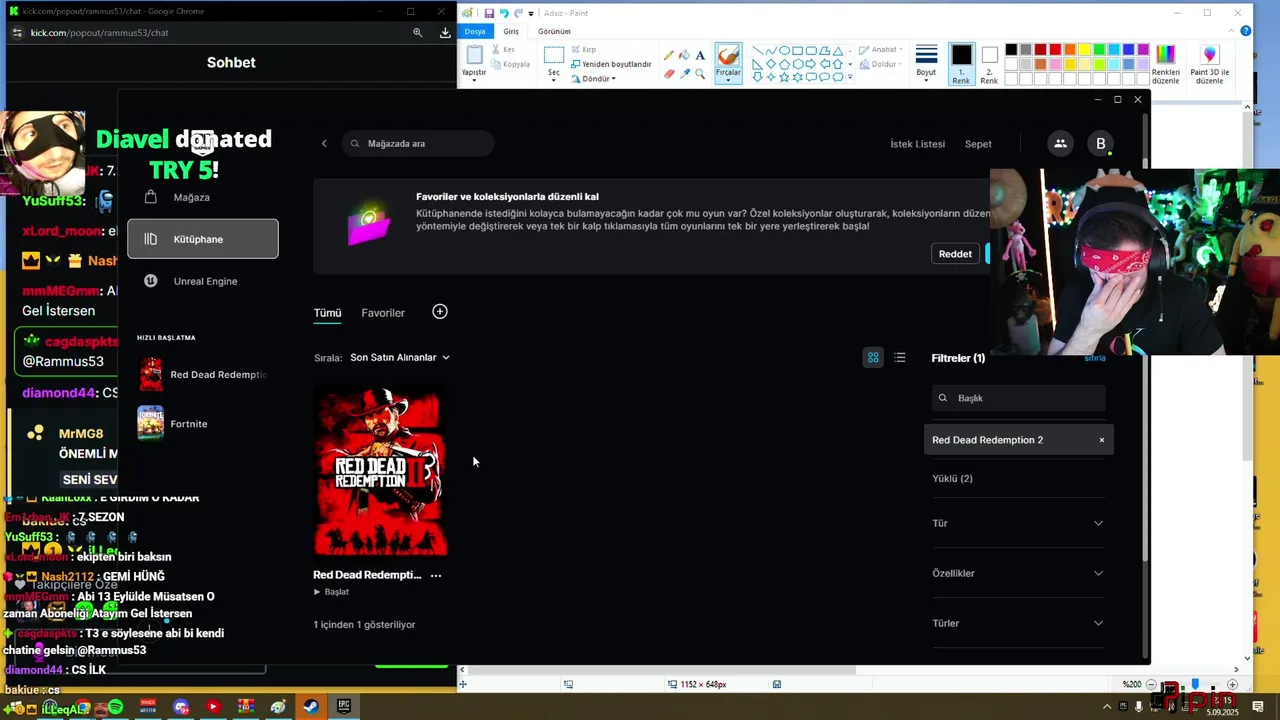Open the Sepet cart link
1280x720 pixels.
point(978,144)
